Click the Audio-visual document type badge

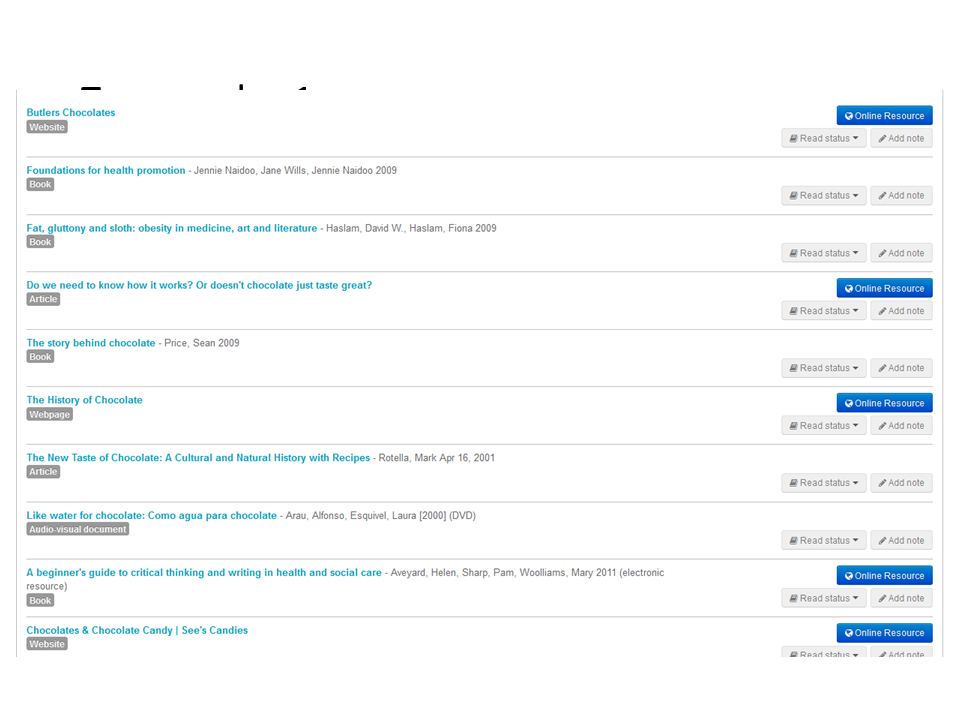[x=78, y=529]
